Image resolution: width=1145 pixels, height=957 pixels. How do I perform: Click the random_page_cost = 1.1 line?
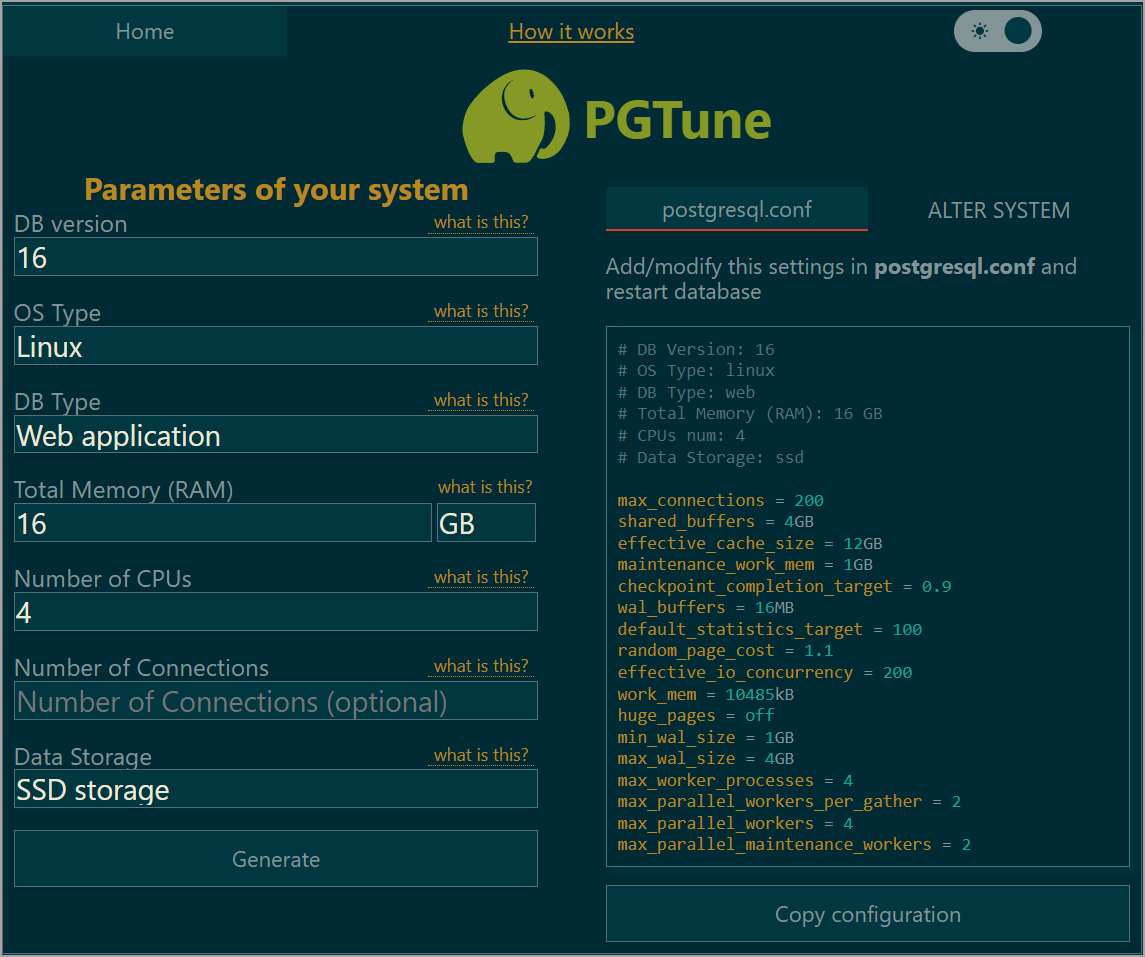[725, 650]
